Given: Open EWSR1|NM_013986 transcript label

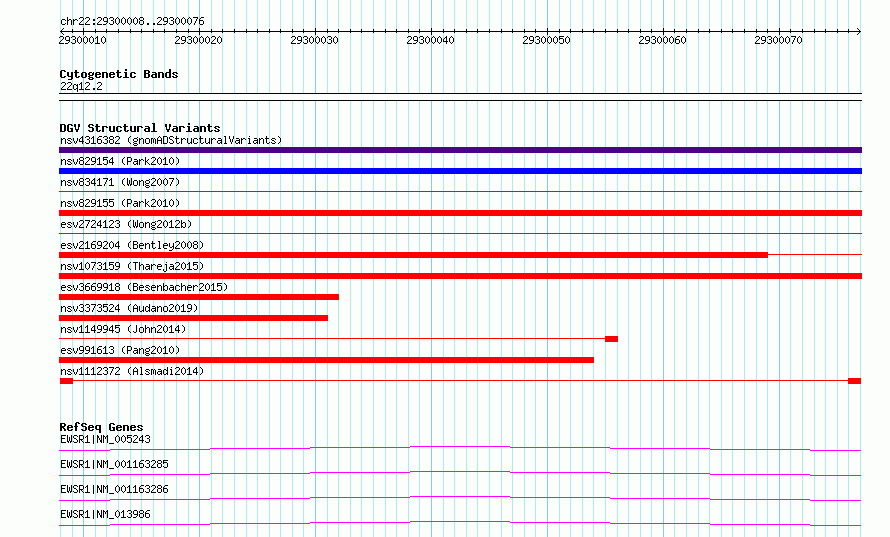Looking at the screenshot, I should pyautogui.click(x=105, y=514).
